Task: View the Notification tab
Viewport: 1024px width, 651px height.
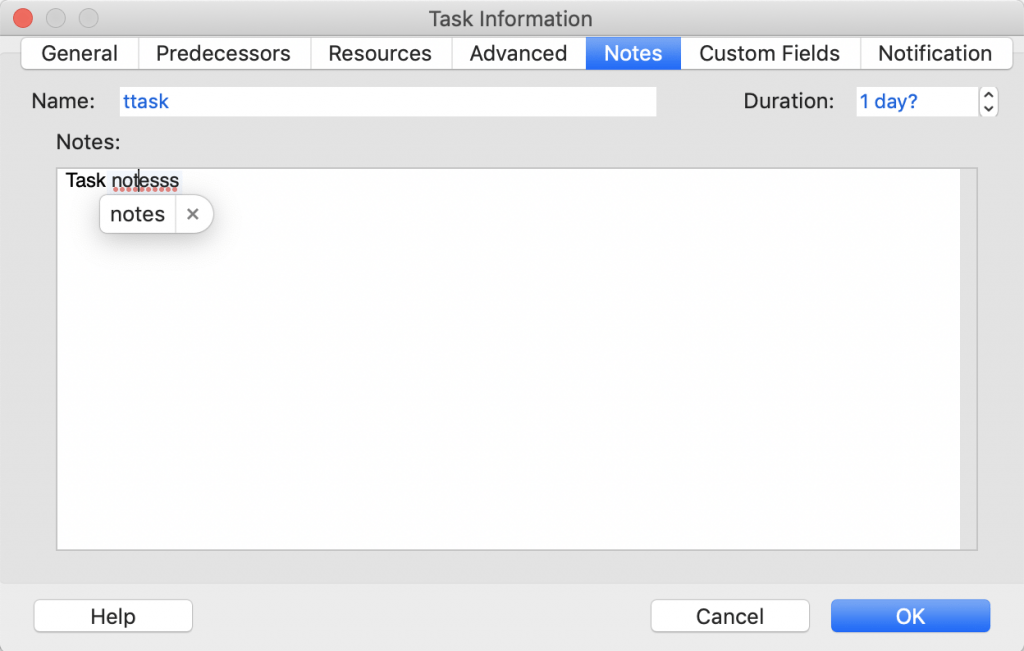Action: (934, 53)
